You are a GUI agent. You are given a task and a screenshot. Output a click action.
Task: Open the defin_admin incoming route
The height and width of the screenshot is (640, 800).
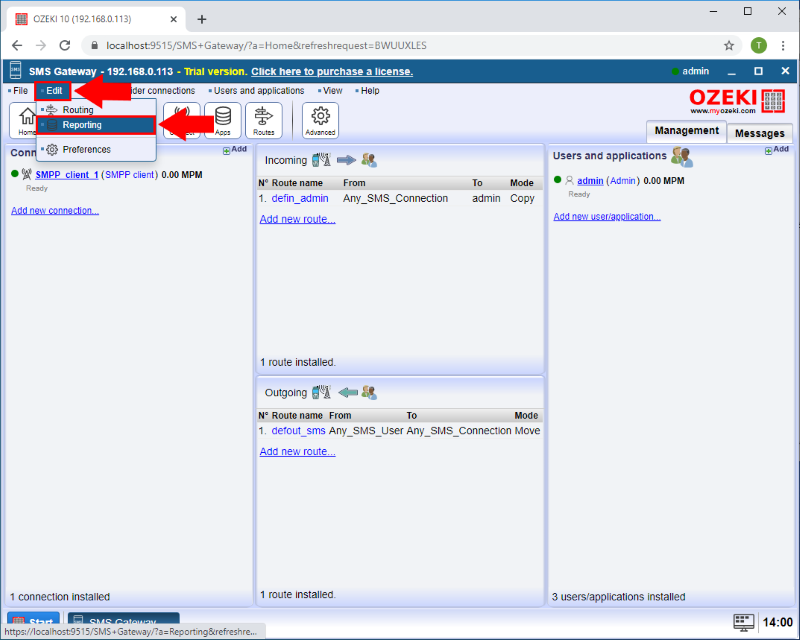click(x=300, y=199)
